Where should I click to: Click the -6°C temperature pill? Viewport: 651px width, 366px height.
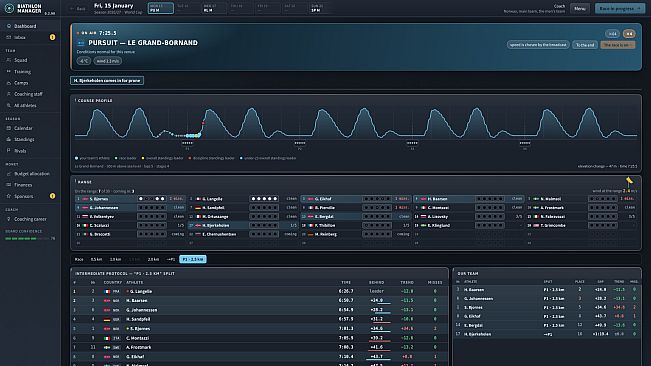tap(83, 61)
